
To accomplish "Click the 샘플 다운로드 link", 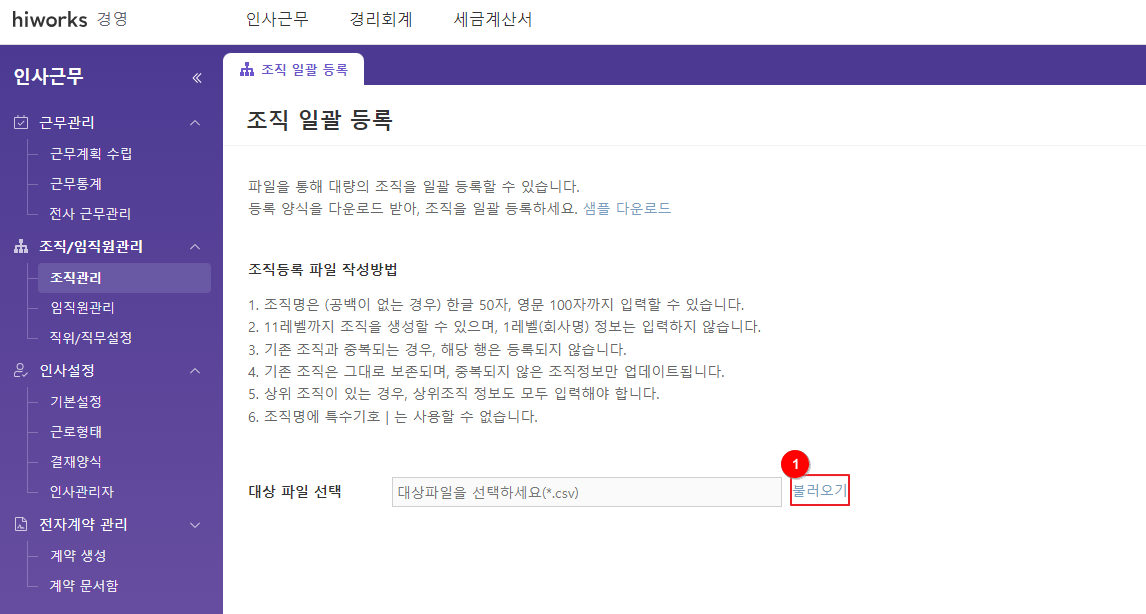I will click(627, 209).
